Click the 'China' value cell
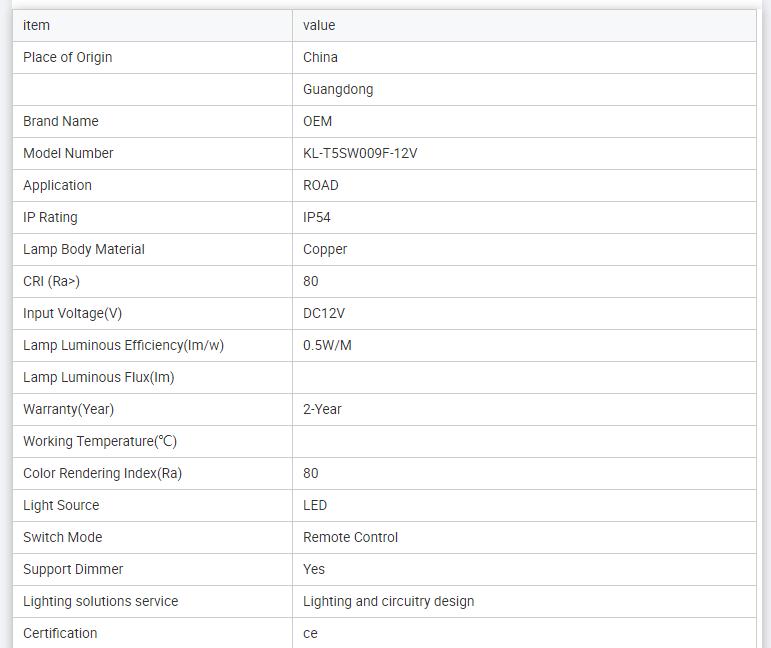This screenshot has width=771, height=648. click(320, 57)
